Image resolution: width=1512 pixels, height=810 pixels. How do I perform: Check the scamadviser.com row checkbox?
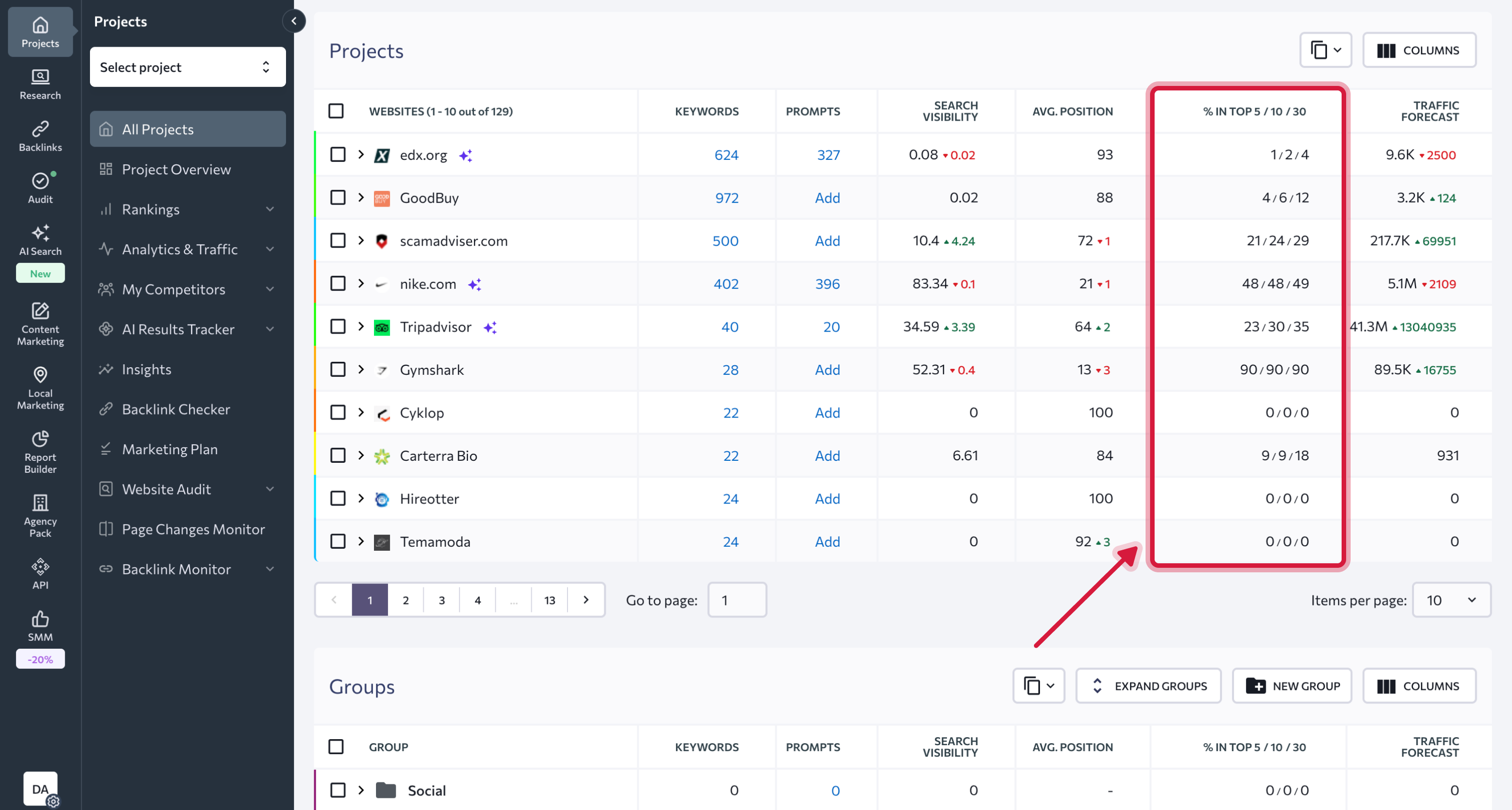click(337, 240)
